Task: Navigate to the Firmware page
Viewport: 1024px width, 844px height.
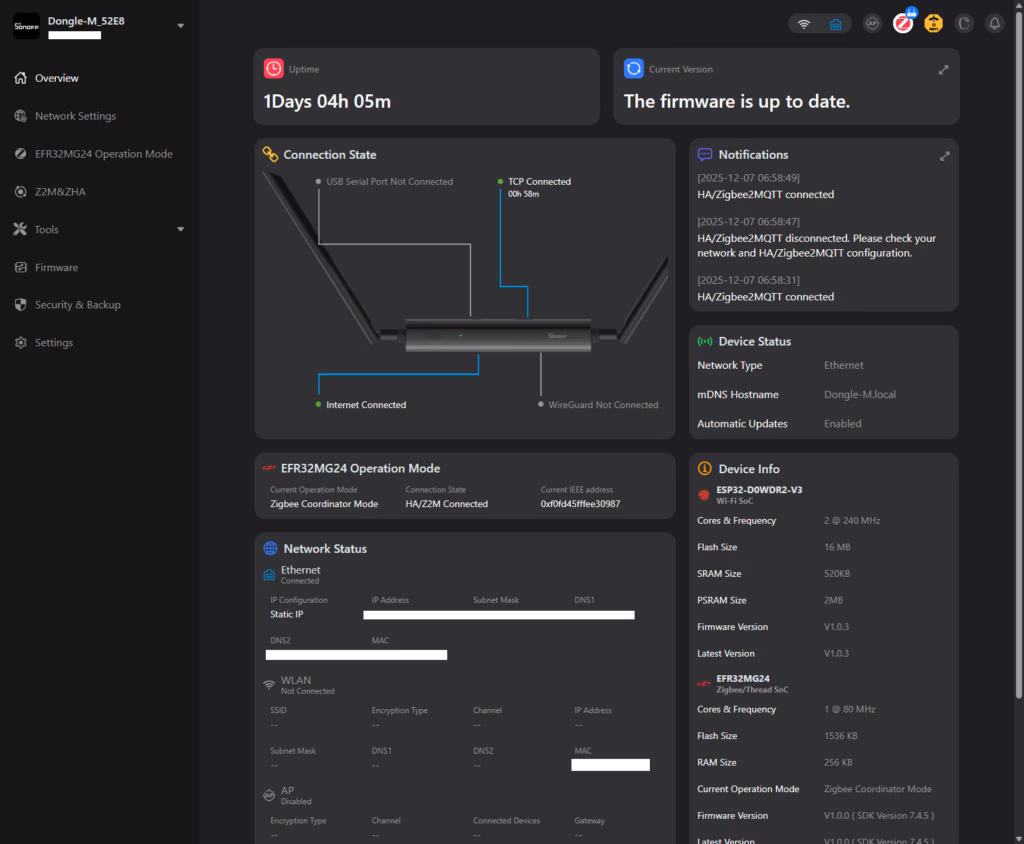Action: (56, 267)
